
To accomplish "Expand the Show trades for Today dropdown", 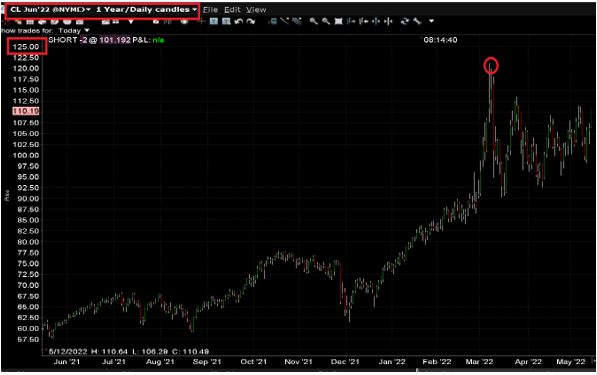I will (x=73, y=30).
